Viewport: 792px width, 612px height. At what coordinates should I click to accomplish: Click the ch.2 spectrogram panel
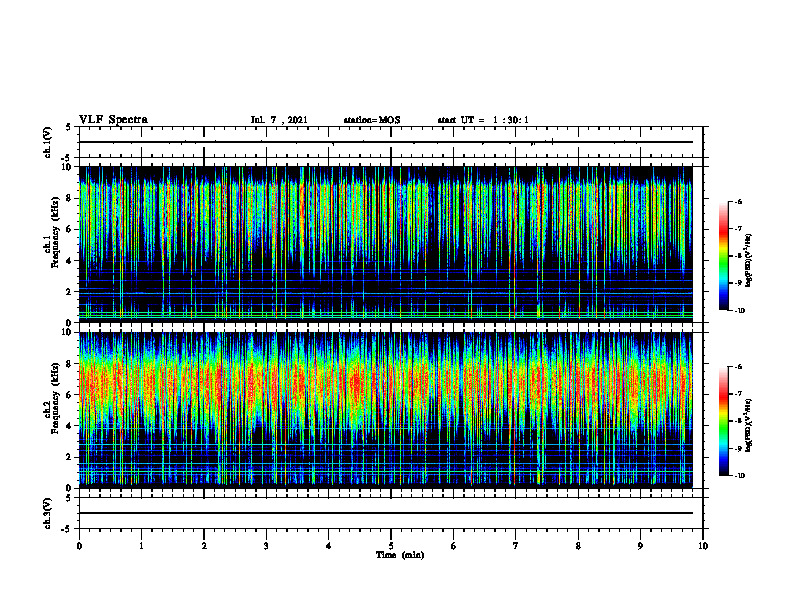click(386, 410)
